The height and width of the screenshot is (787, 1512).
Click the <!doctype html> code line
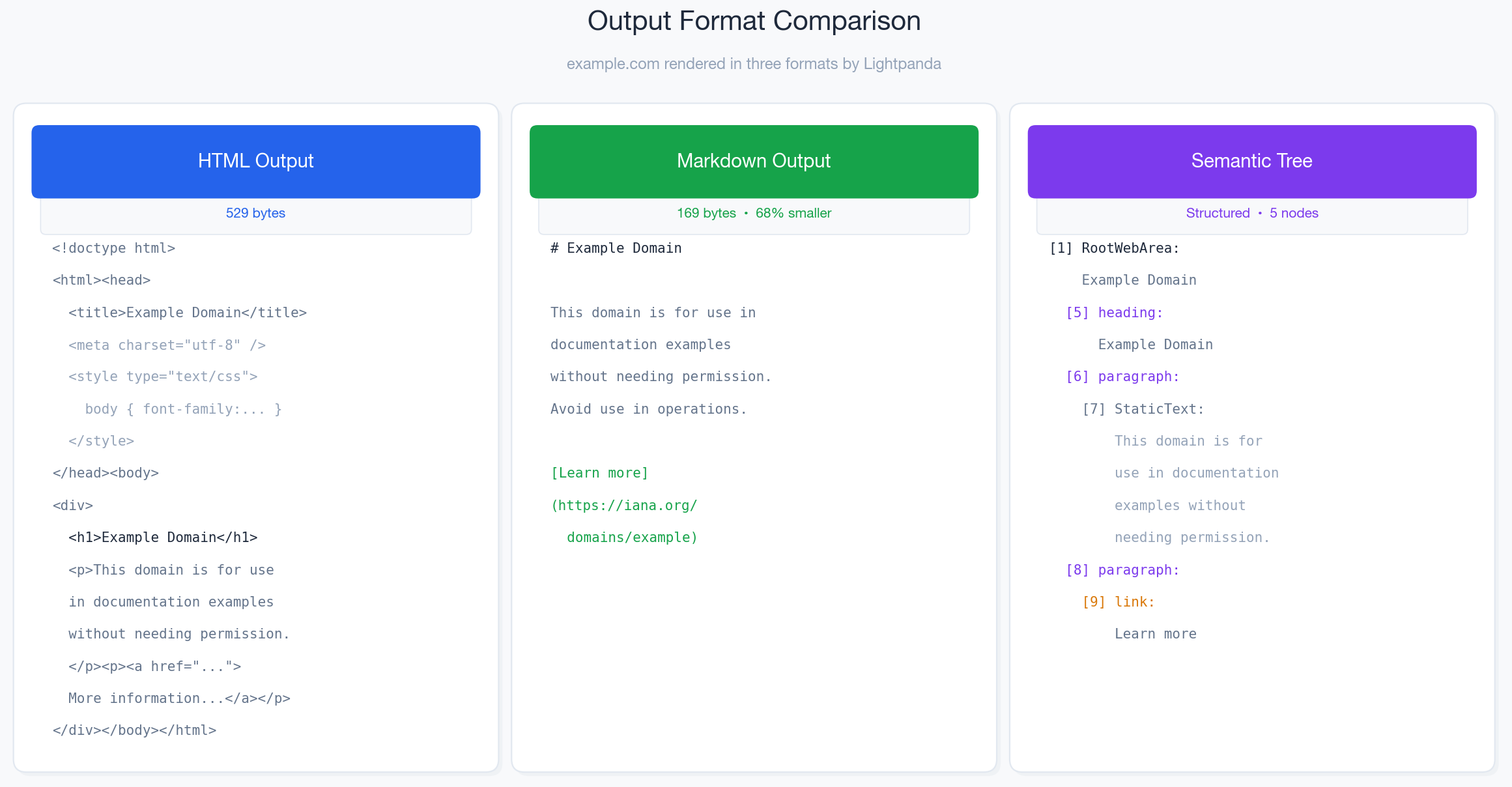pyautogui.click(x=114, y=248)
